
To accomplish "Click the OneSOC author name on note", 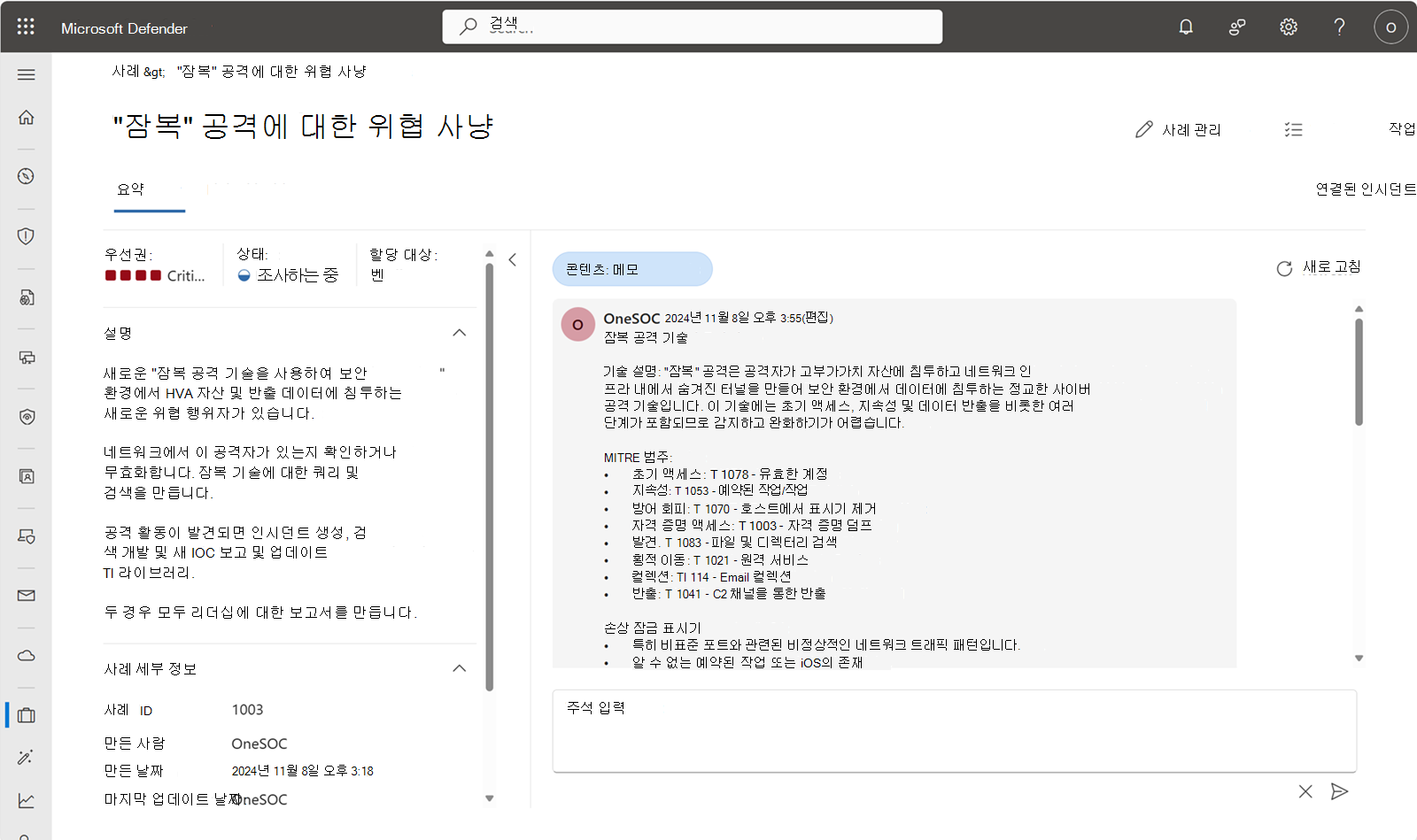I will tap(631, 319).
